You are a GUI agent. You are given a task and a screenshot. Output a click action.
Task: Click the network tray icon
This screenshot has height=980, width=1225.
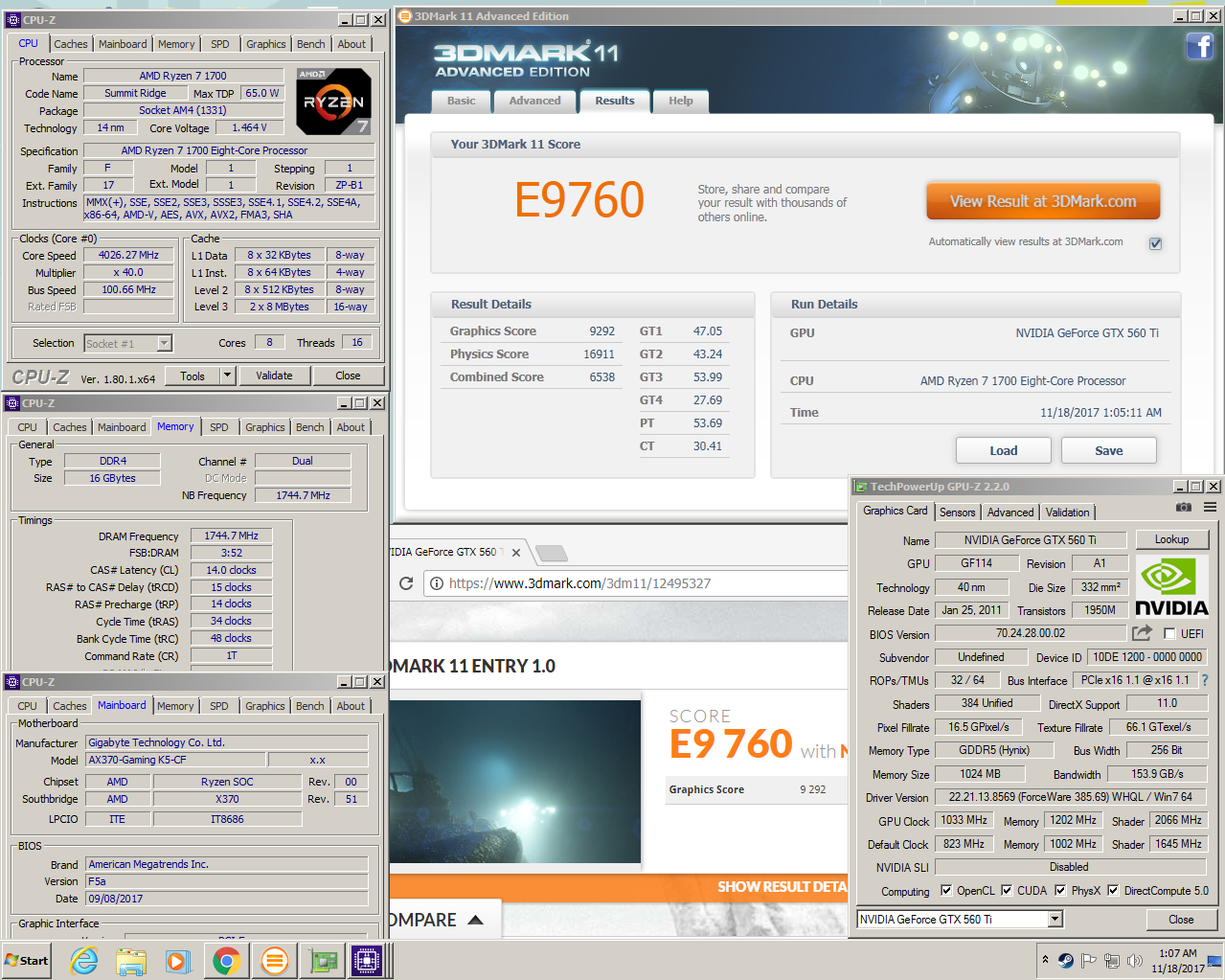point(1112,960)
